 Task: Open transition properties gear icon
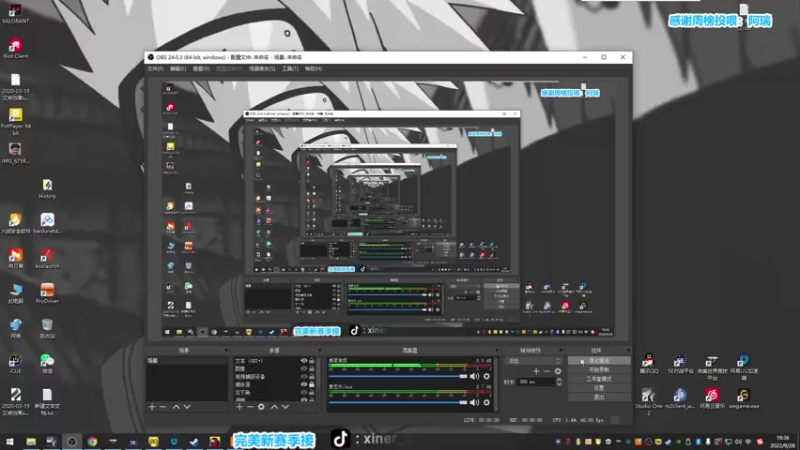tap(558, 371)
